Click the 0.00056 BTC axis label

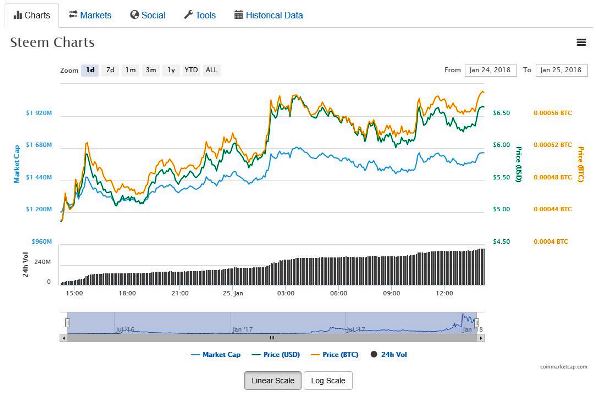pyautogui.click(x=552, y=113)
